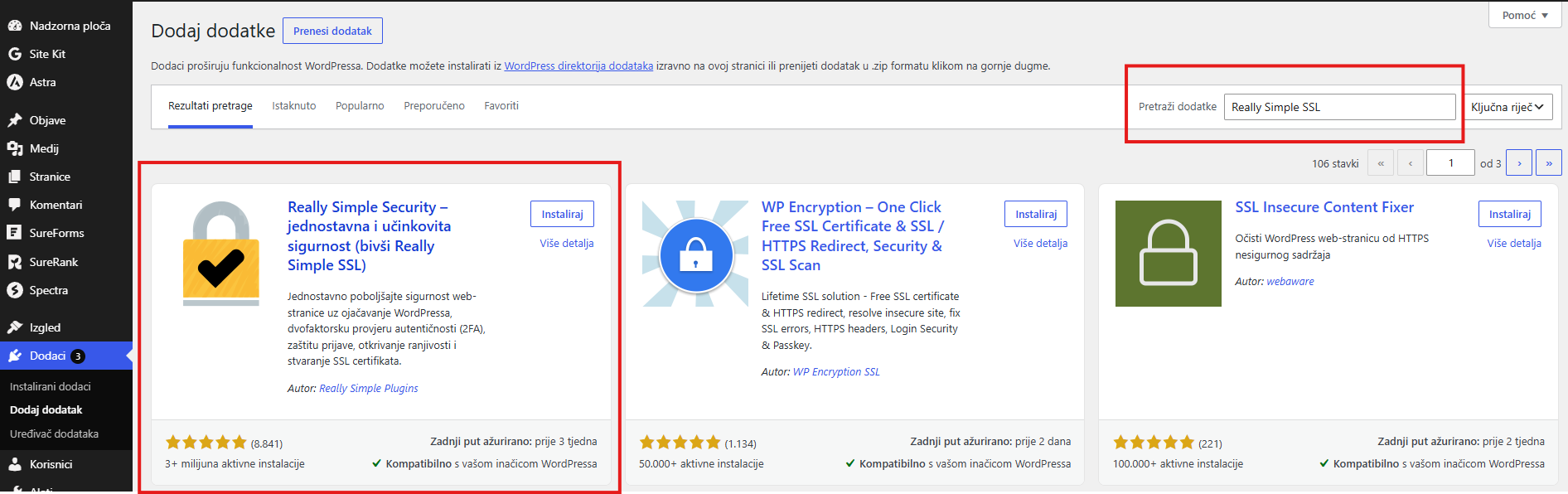The height and width of the screenshot is (494, 1568).
Task: Click the Really Simple Security padlock thumbnail
Action: coord(220,254)
